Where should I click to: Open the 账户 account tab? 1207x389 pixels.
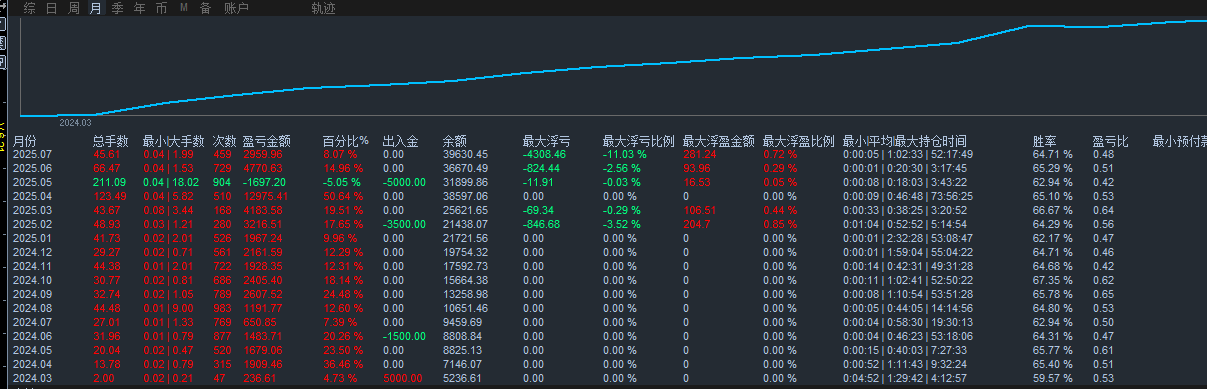(236, 8)
